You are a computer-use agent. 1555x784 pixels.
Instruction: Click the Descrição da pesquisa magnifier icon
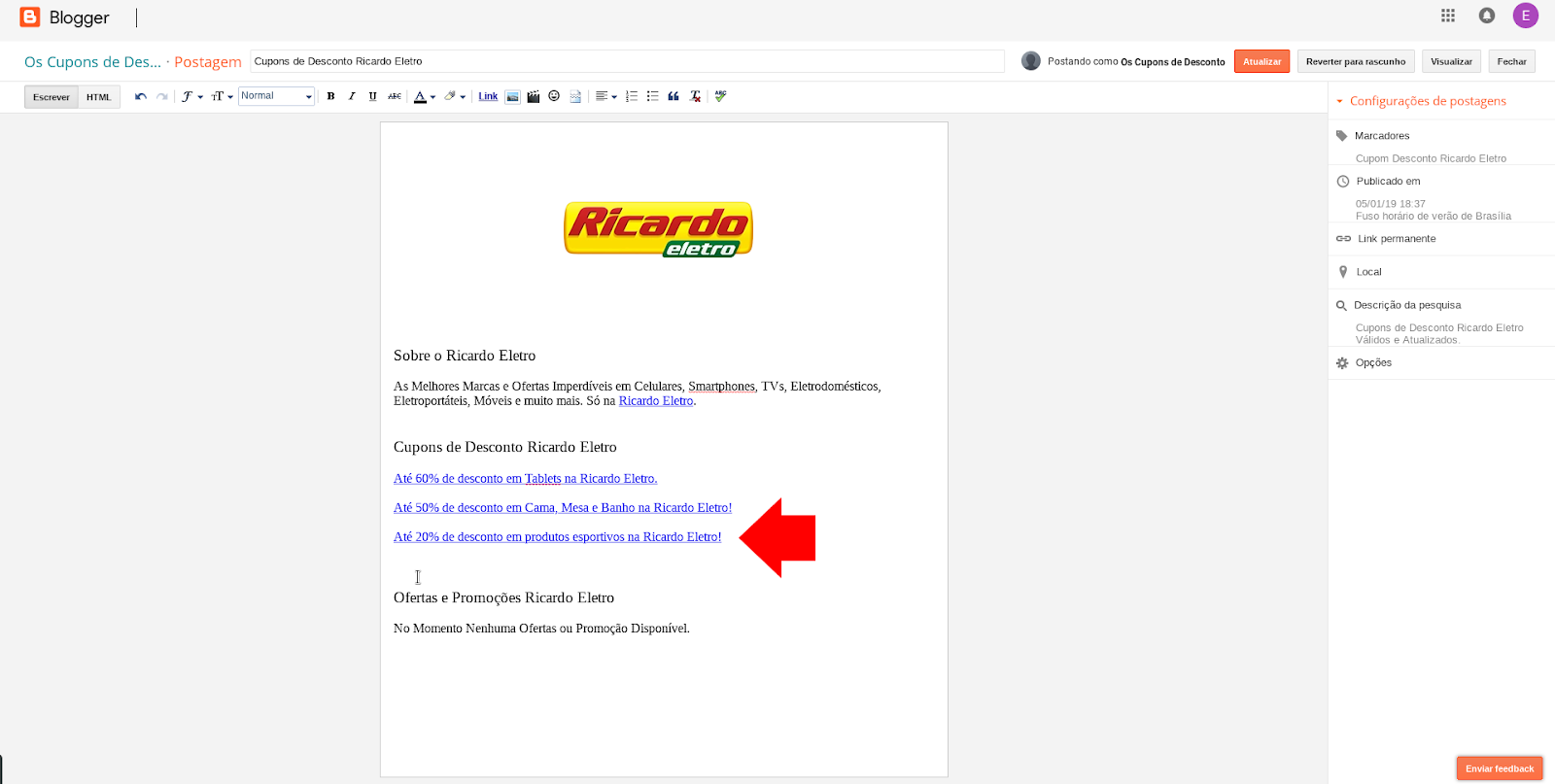tap(1342, 305)
